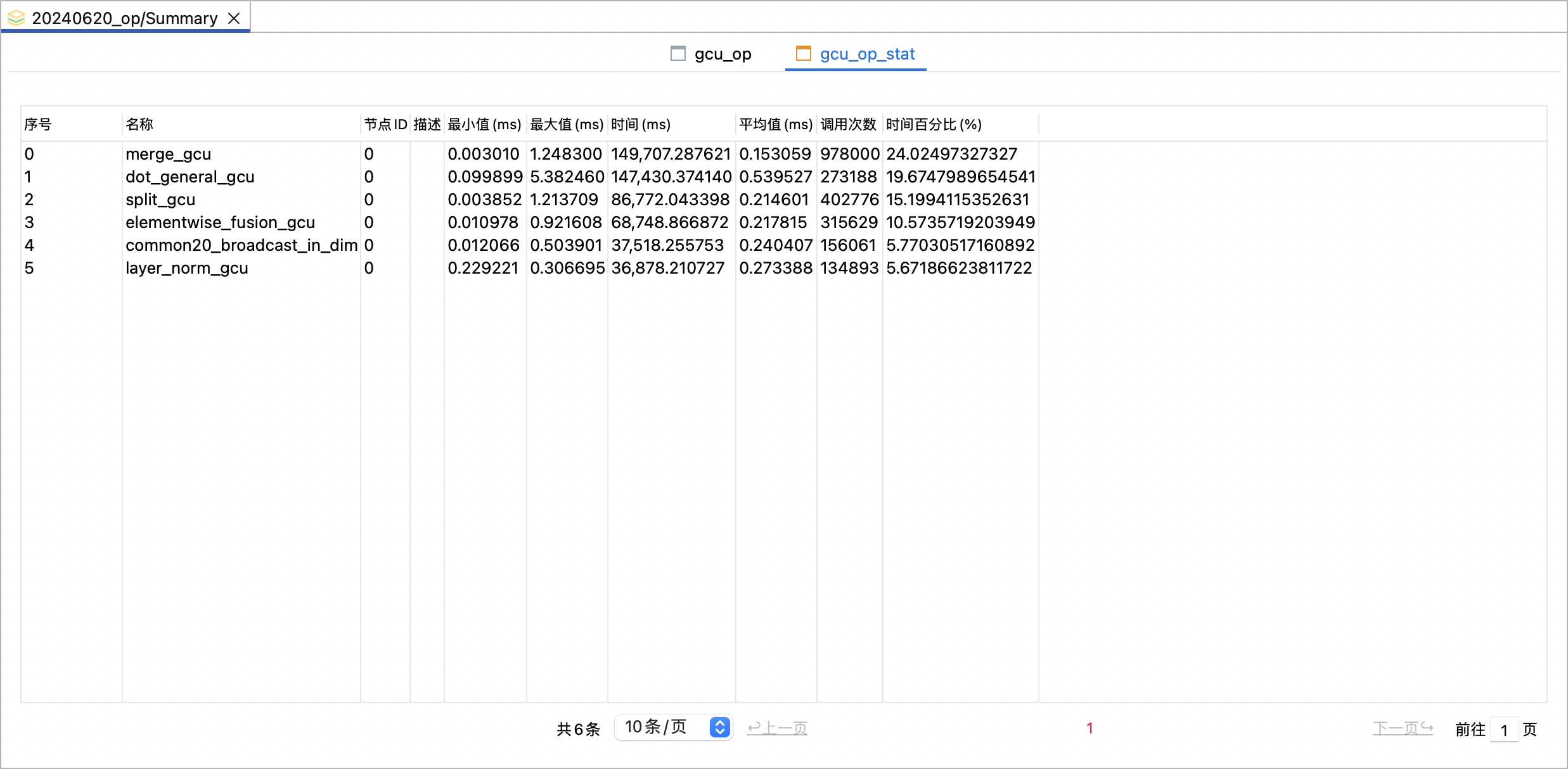Click percentage 5.67186623811722
Viewport: 1568px width, 769px height.
tap(959, 268)
